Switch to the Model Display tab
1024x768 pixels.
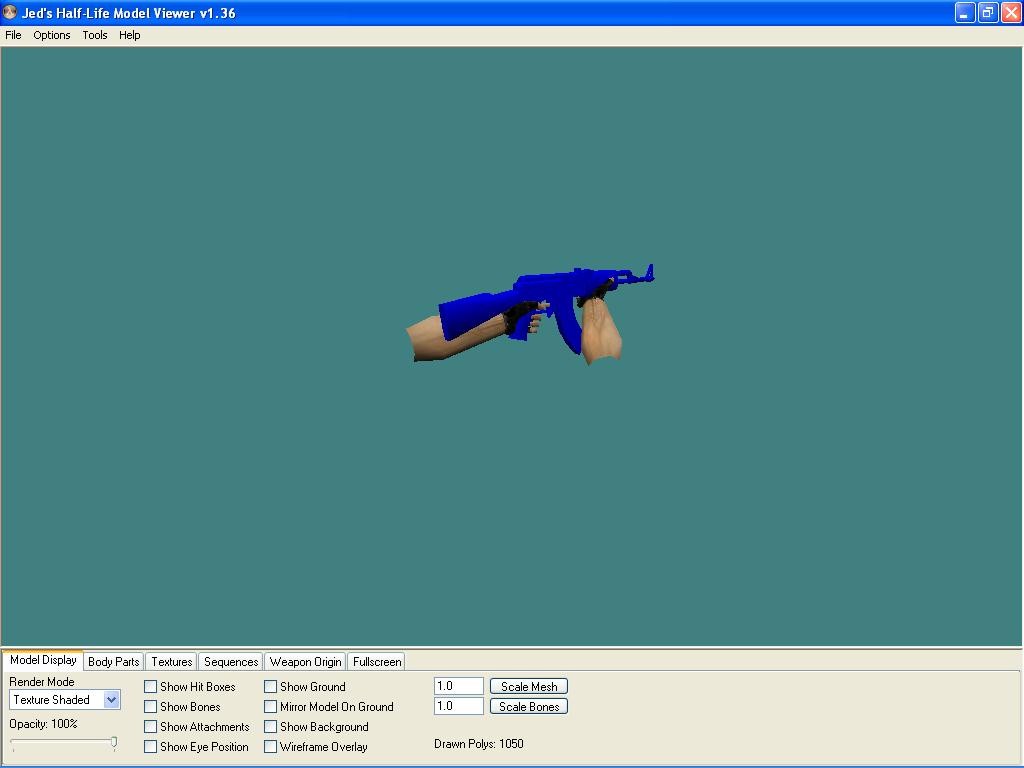[43, 660]
